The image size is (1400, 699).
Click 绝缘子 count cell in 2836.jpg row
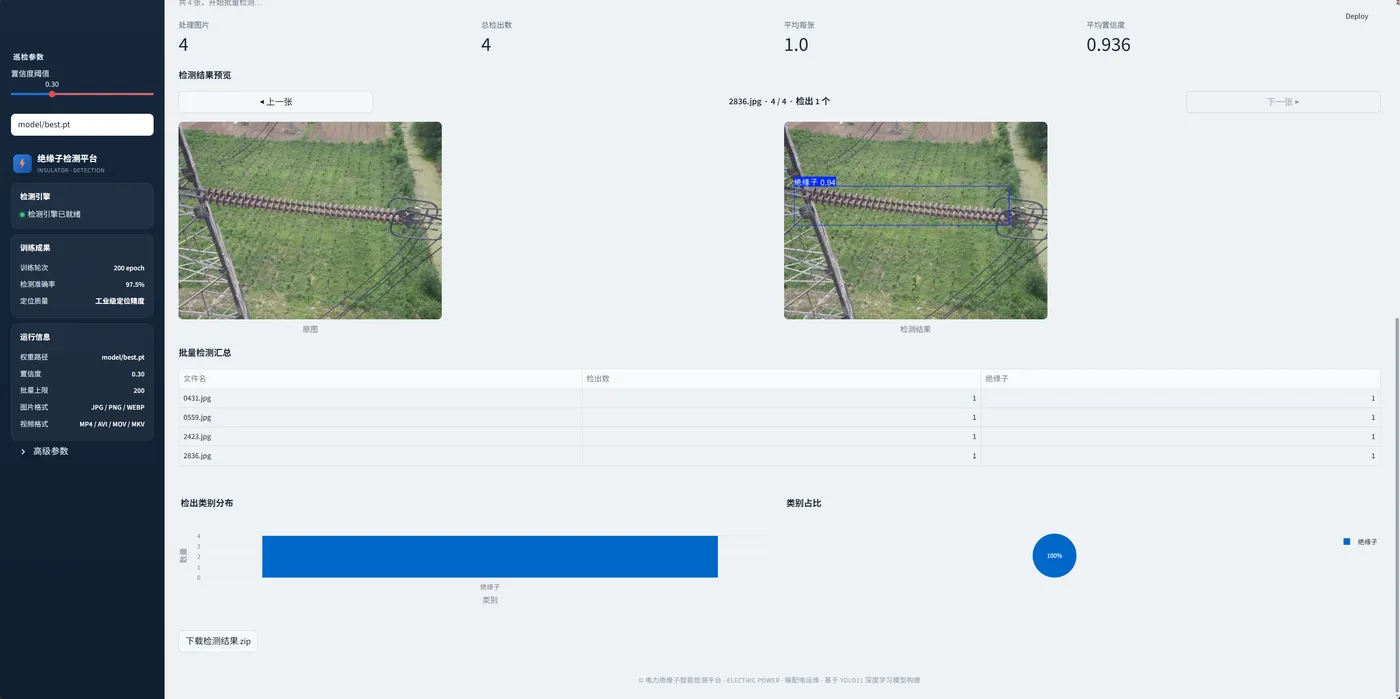coord(1180,456)
